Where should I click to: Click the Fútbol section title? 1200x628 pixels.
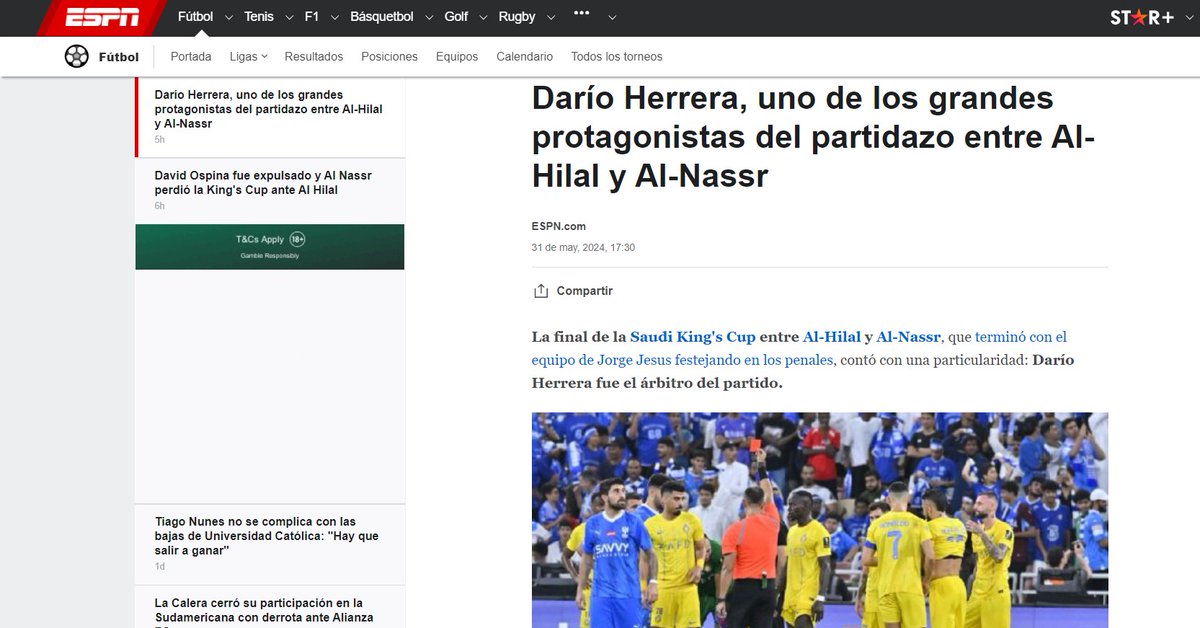(x=118, y=57)
